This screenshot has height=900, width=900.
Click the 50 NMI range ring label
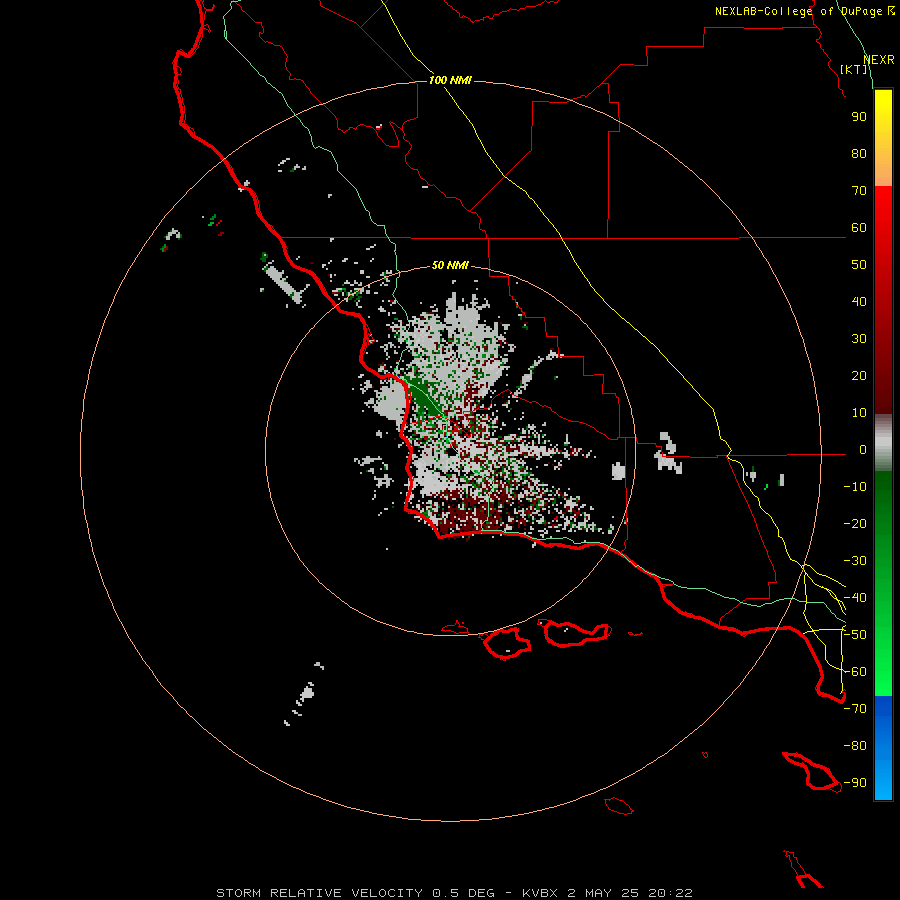point(450,265)
